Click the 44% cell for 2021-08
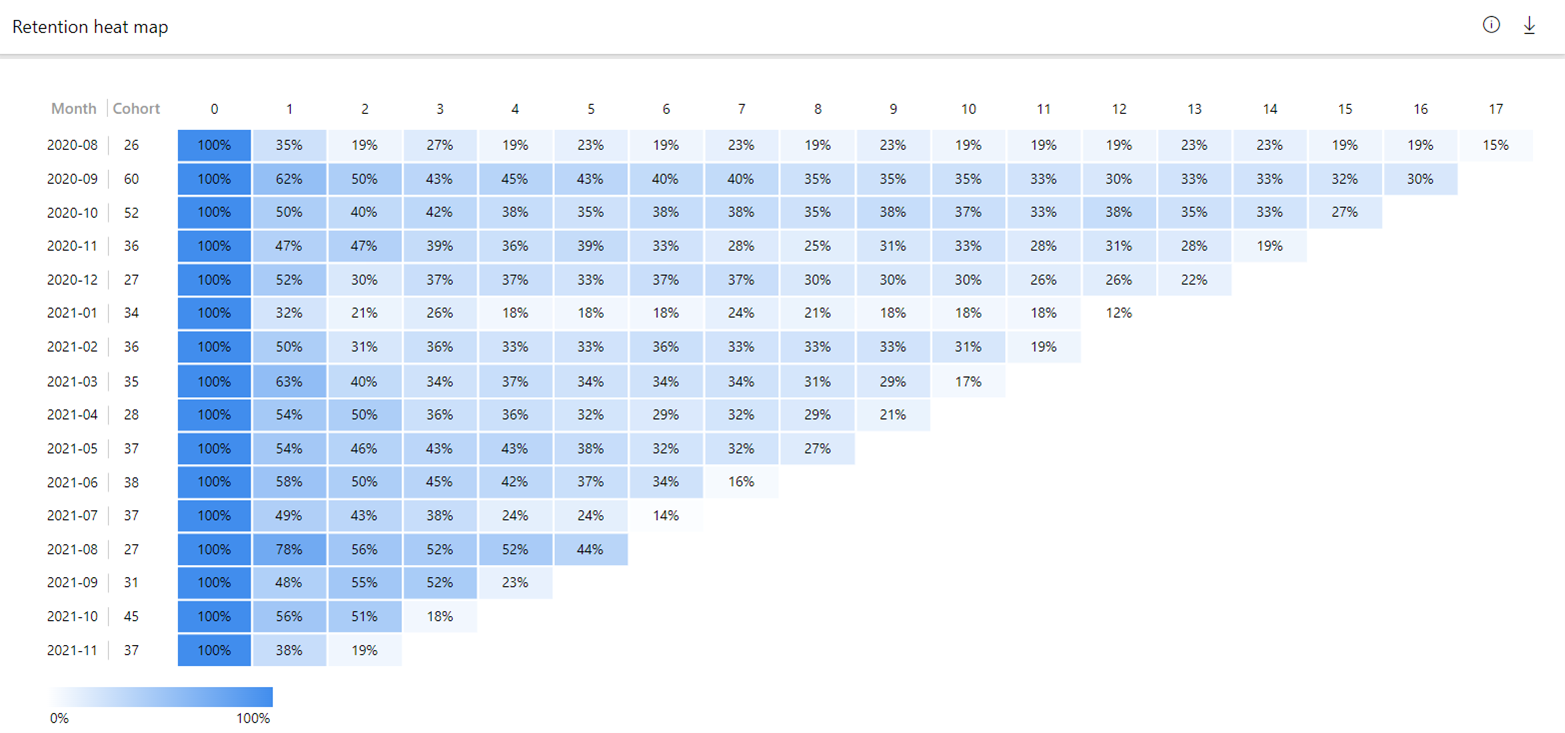 591,549
